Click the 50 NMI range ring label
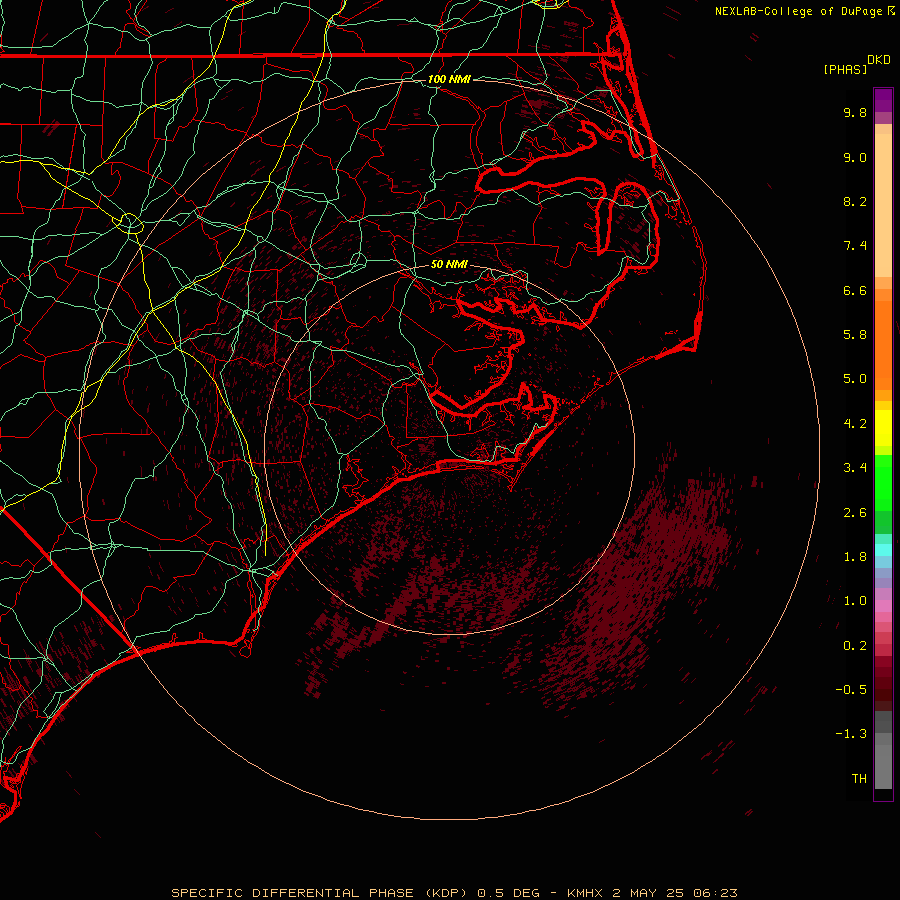Image resolution: width=900 pixels, height=900 pixels. (449, 265)
